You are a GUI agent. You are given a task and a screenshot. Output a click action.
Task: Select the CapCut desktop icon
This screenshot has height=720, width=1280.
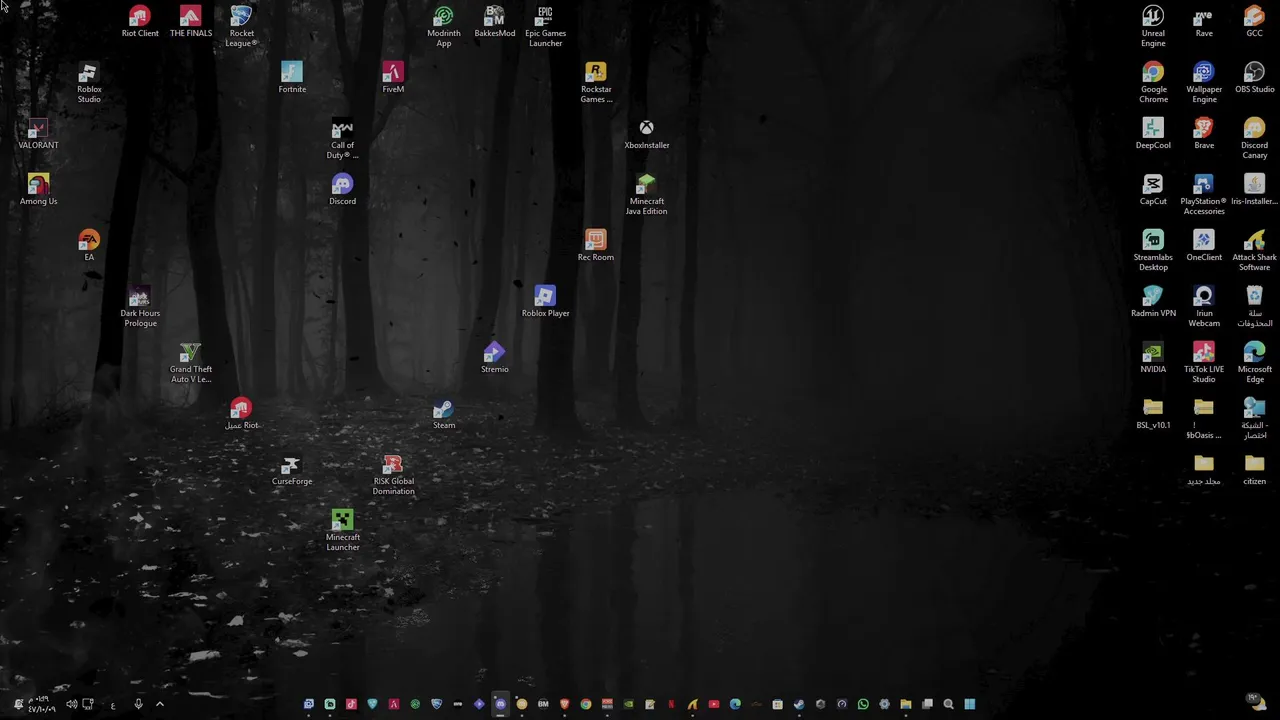(1153, 190)
